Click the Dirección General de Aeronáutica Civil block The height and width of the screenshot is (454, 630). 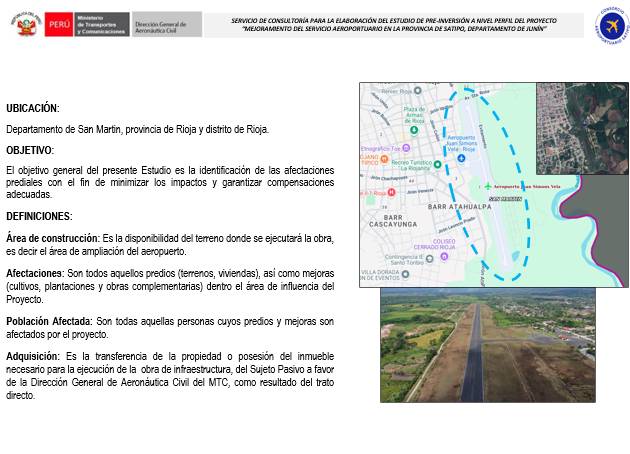pos(167,25)
